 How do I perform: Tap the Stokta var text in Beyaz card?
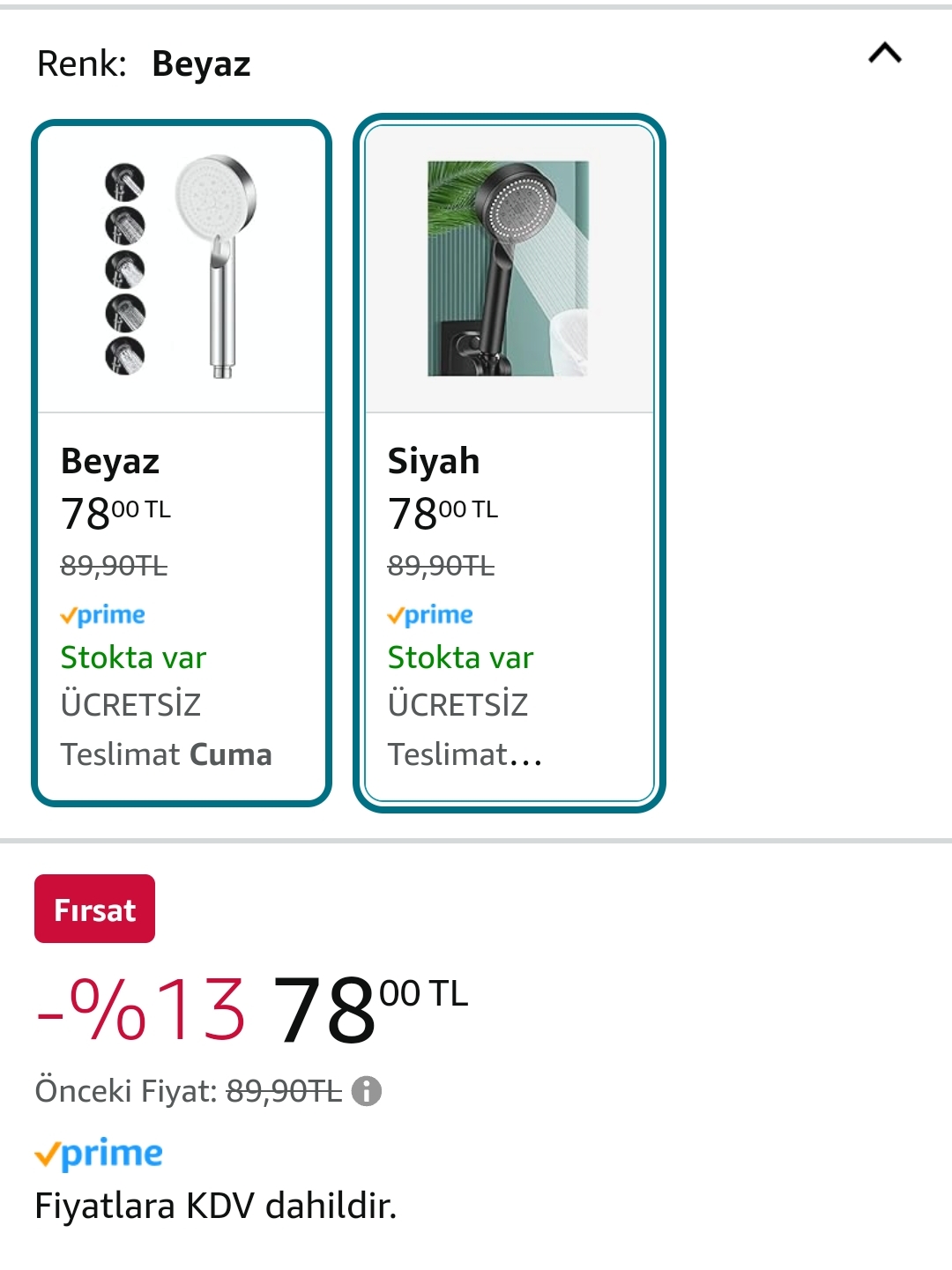(x=133, y=657)
